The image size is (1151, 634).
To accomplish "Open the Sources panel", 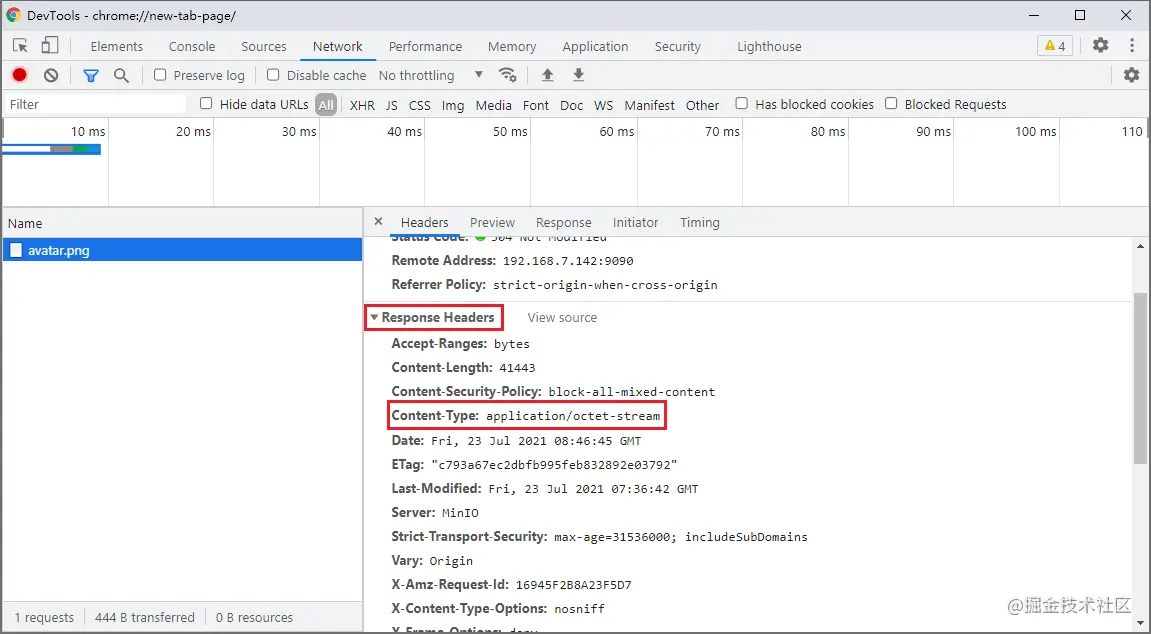I will coord(264,46).
